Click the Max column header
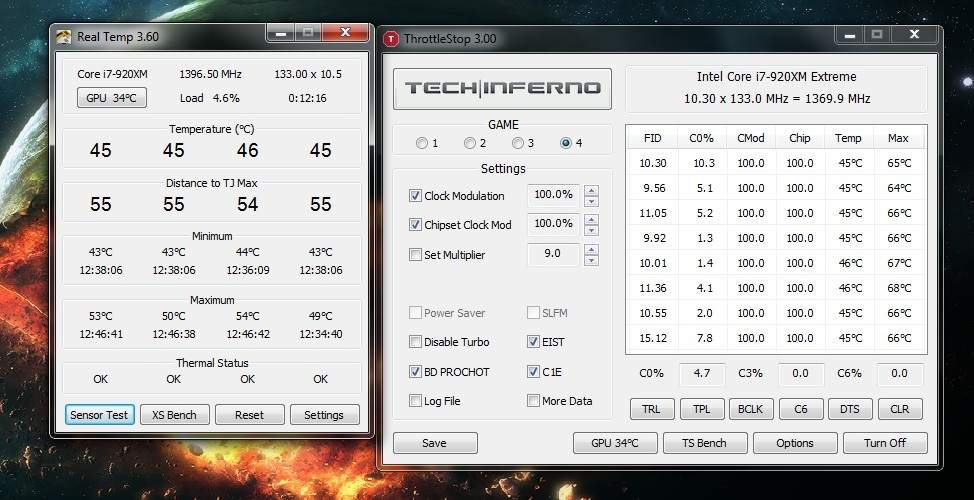 (898, 138)
